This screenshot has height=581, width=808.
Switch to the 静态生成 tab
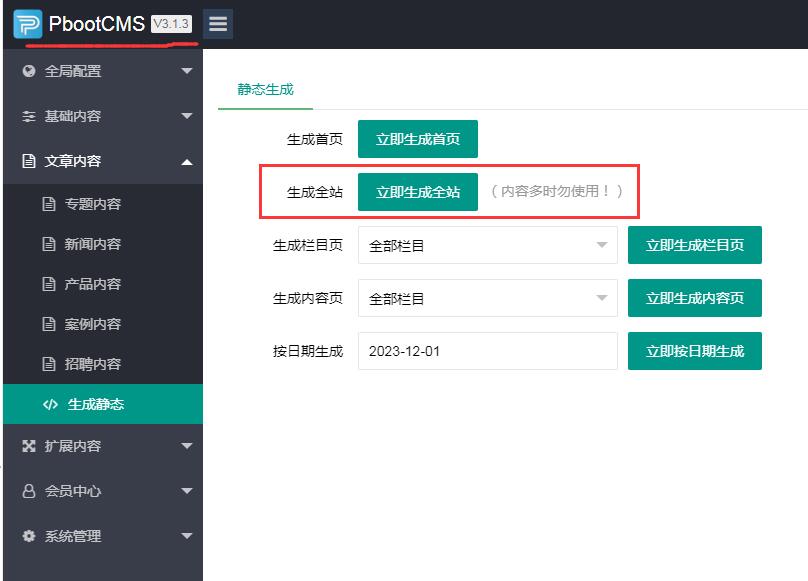tap(265, 89)
